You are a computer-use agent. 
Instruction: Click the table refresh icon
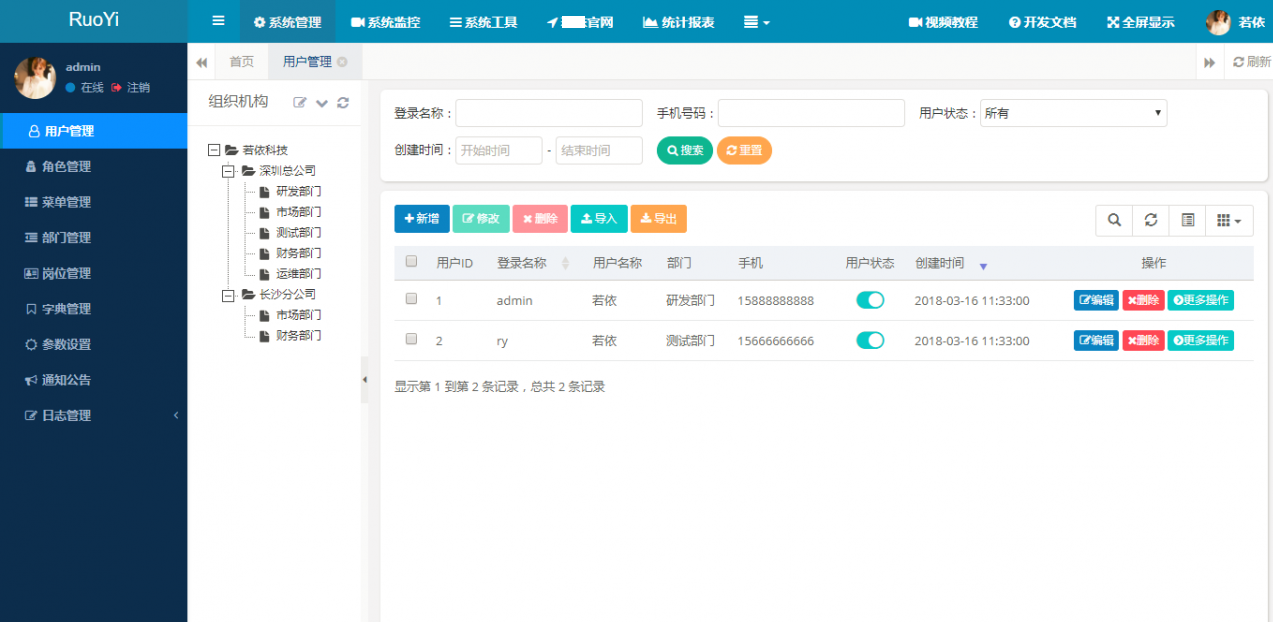pyautogui.click(x=1151, y=220)
